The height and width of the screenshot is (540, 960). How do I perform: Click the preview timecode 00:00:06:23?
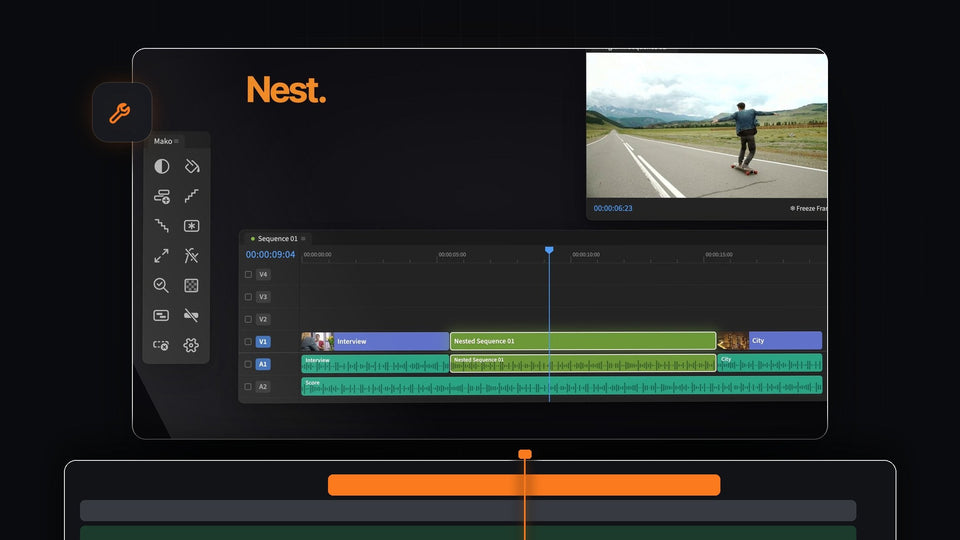click(613, 208)
